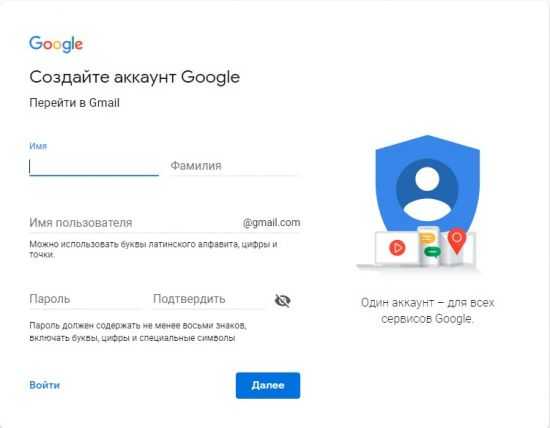Image resolution: width=550 pixels, height=428 pixels.
Task: Select the Подтвердить confirm password field
Action: (208, 299)
